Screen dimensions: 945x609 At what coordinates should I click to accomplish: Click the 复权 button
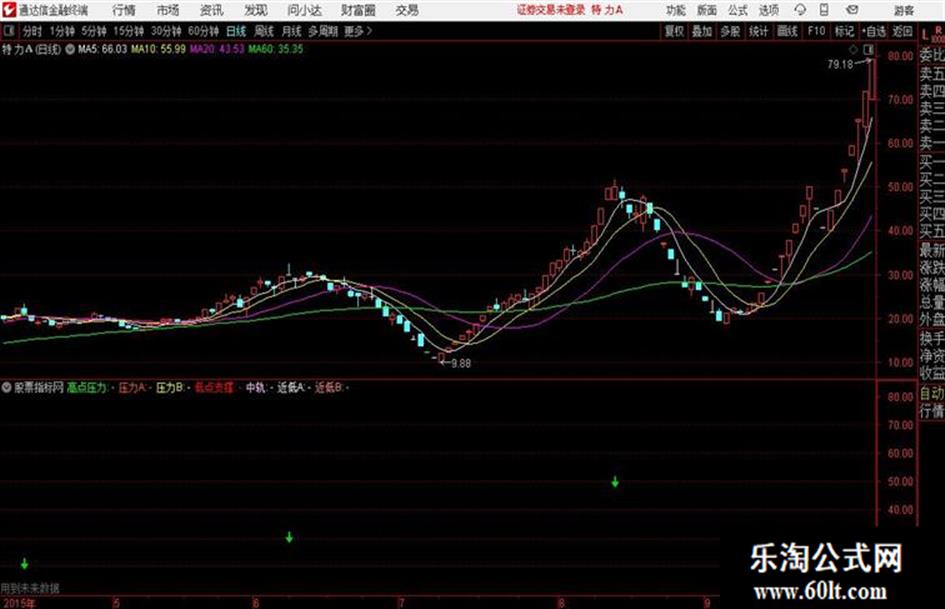tap(674, 31)
